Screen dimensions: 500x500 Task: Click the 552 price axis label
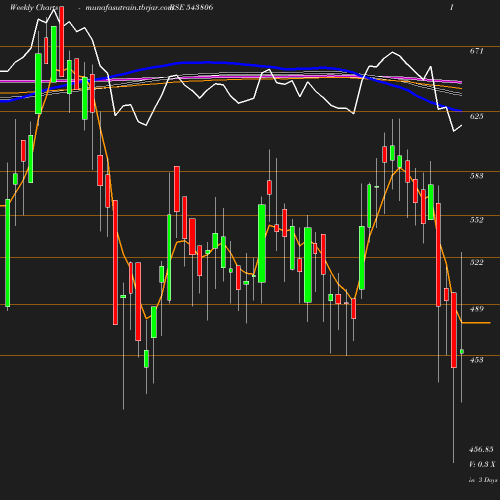click(x=476, y=220)
